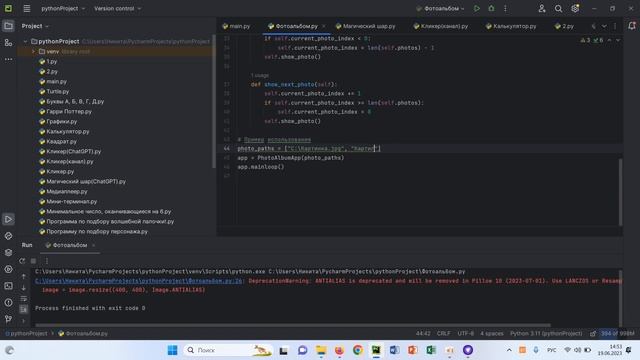Click the Windows taskbar search box
Image resolution: width=640 pixels, height=360 pixels.
227,350
